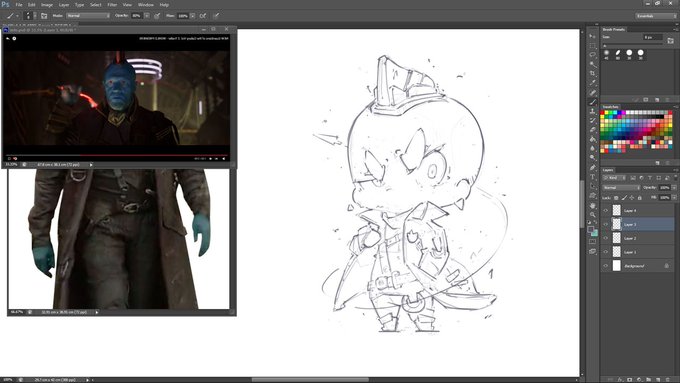Open the brush Mode dropdown
680x383 pixels.
88,16
